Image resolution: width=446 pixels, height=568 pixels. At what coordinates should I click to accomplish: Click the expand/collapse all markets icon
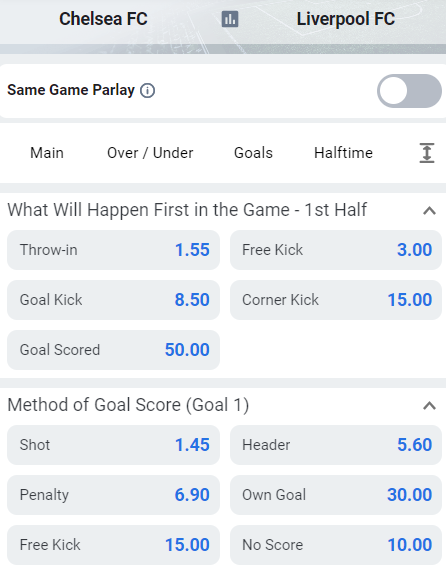click(x=426, y=153)
